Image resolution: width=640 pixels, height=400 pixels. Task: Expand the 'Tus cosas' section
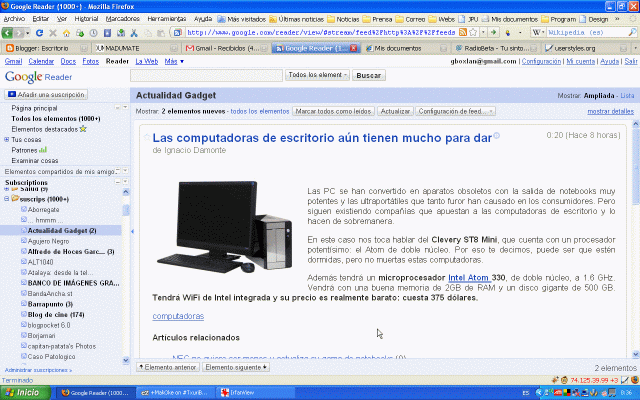click(7, 140)
